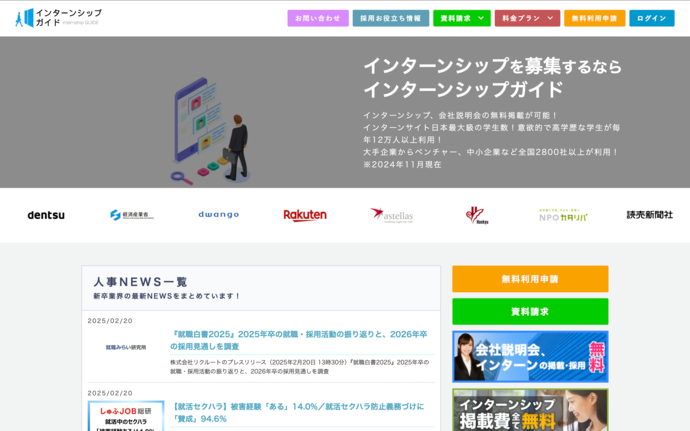Open 採用お役立ち情報 in the navigation

point(390,18)
